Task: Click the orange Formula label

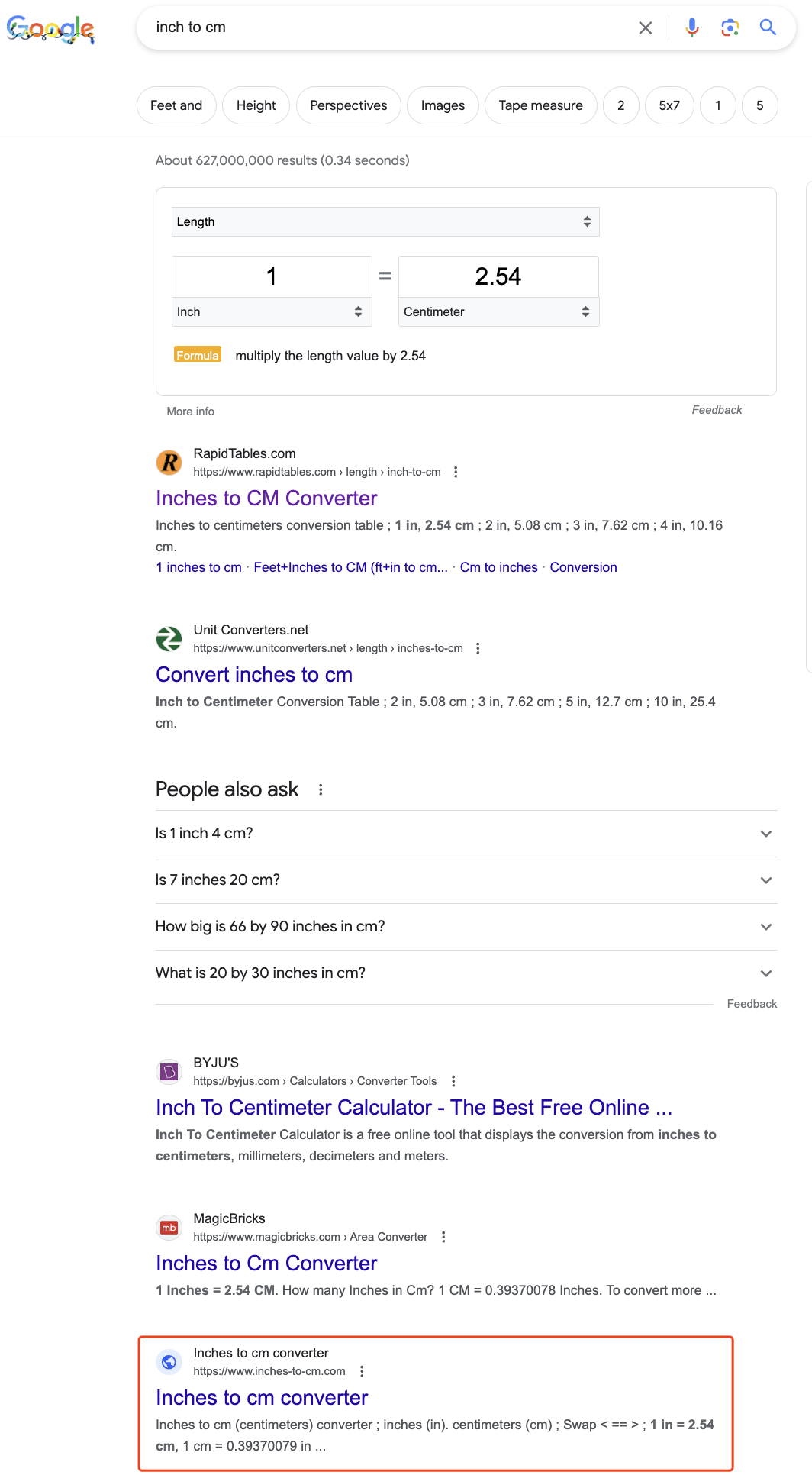Action: [198, 355]
